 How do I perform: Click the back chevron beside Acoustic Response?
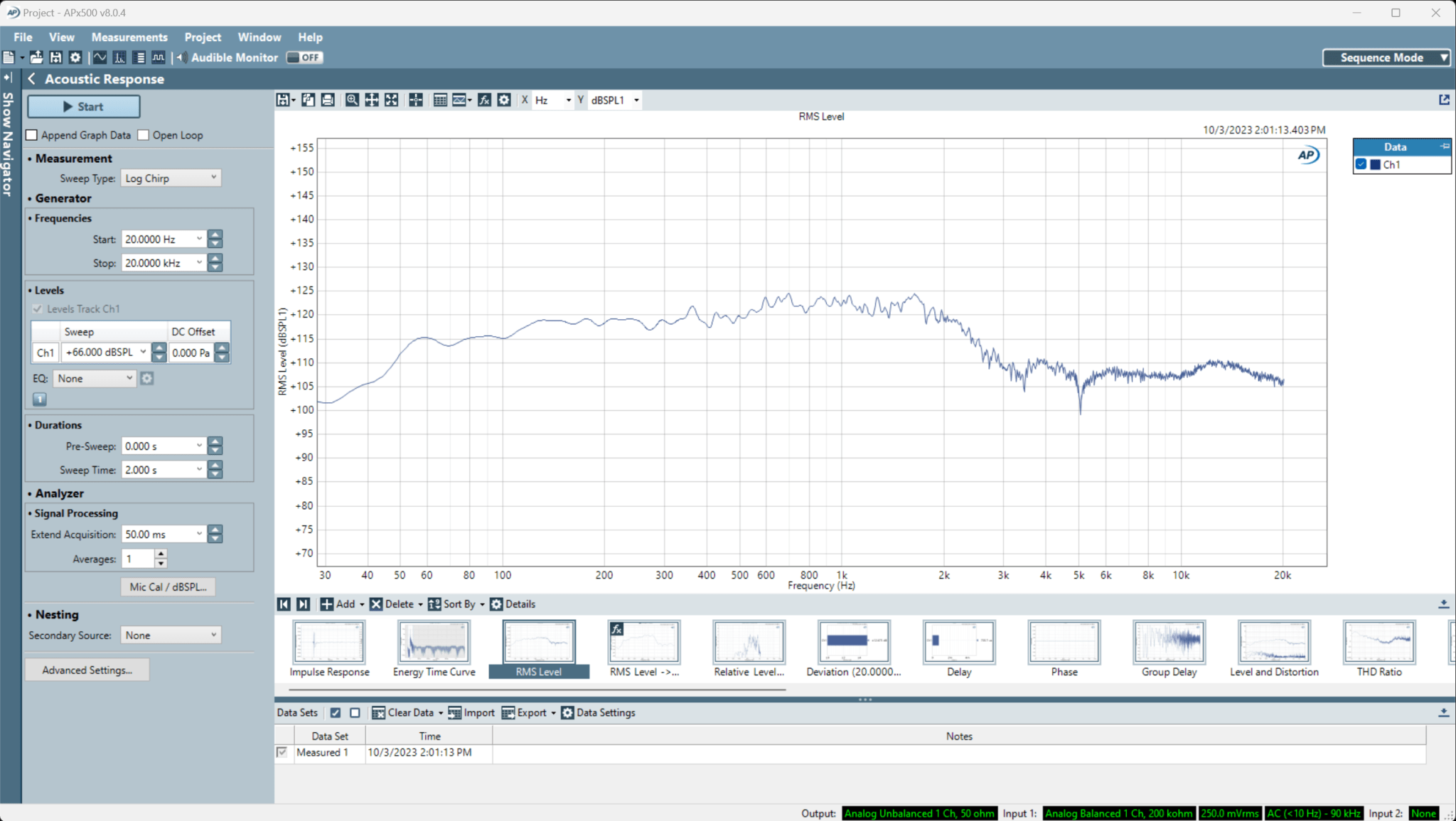click(x=32, y=79)
